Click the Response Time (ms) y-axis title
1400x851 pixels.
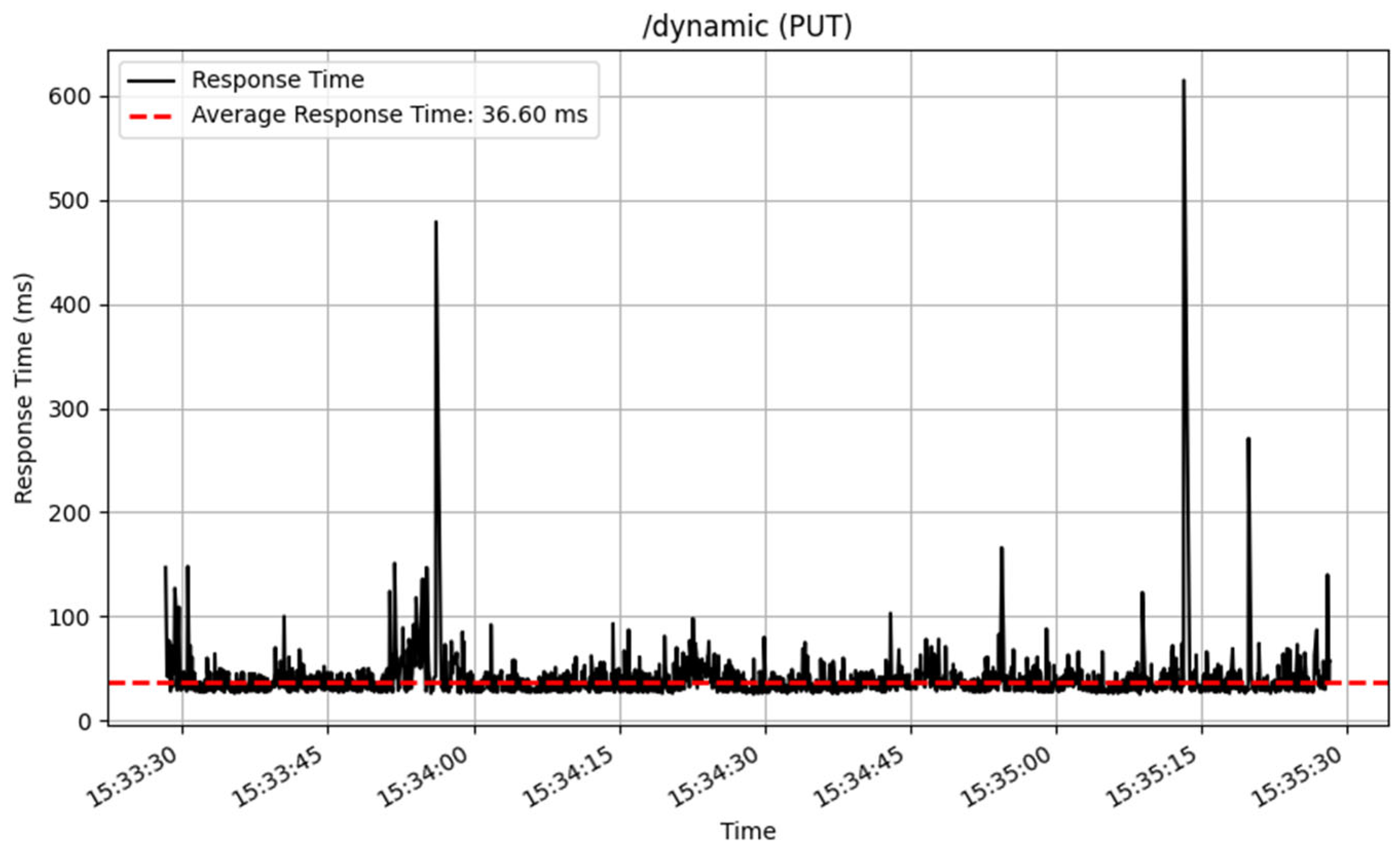(x=24, y=389)
